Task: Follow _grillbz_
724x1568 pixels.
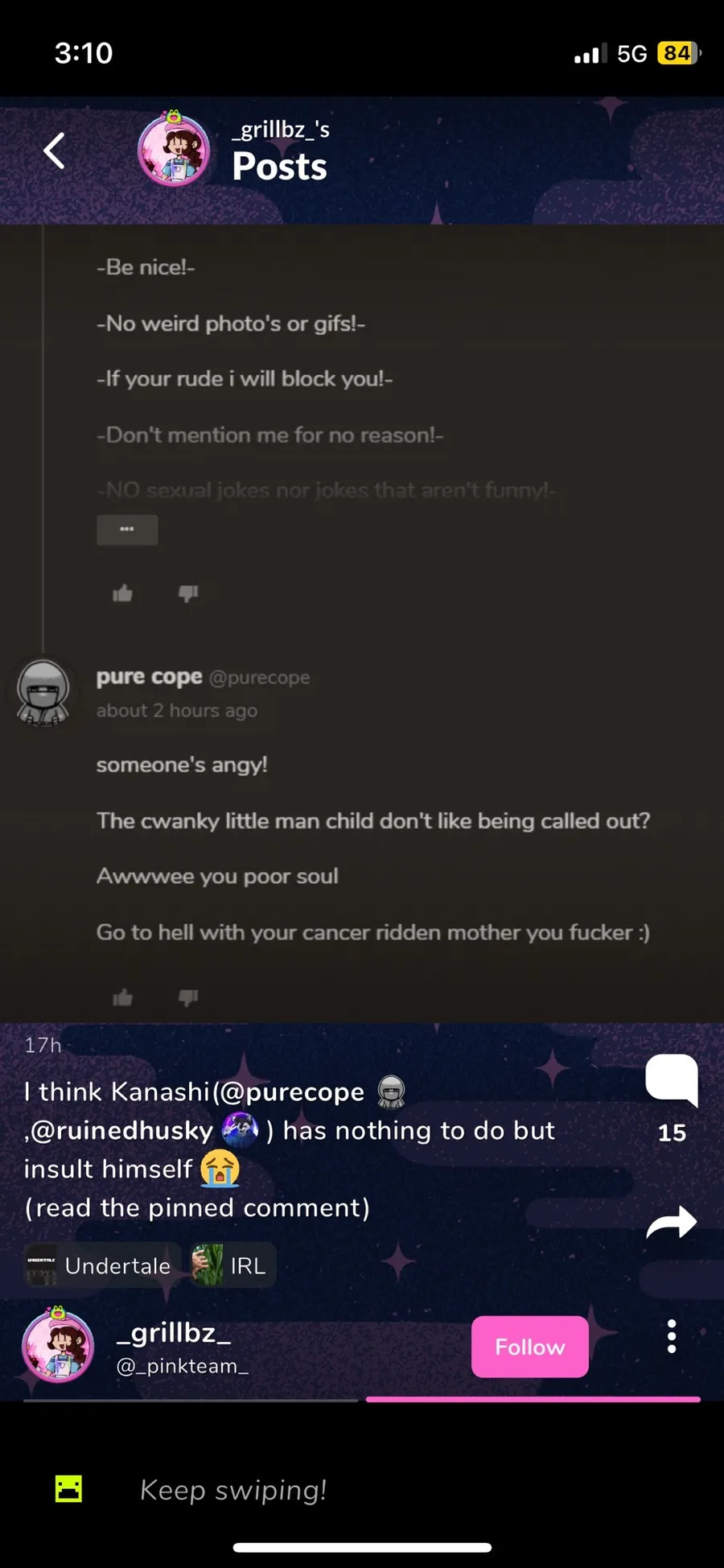Action: [529, 1347]
